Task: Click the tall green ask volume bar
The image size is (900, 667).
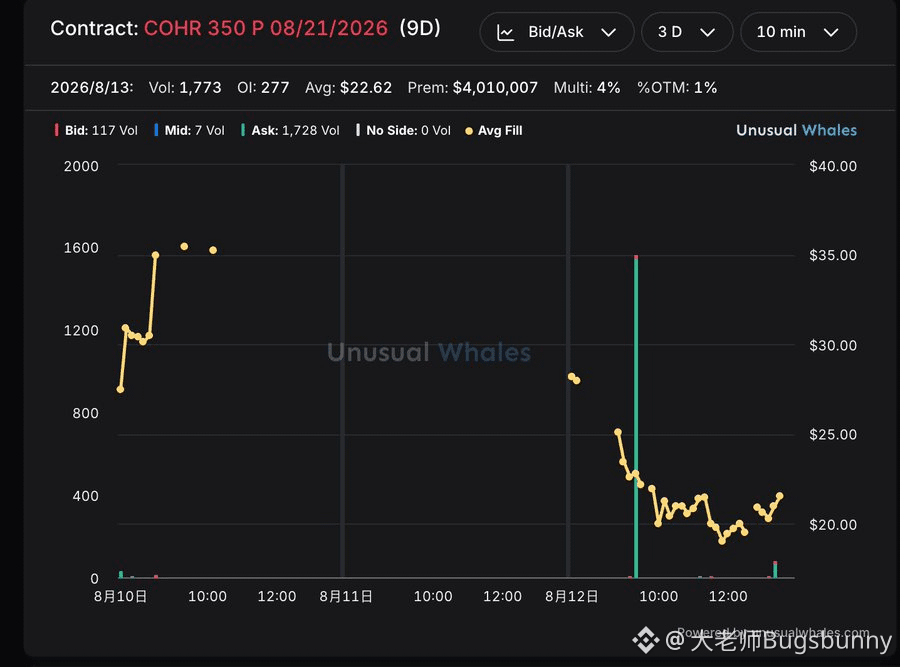Action: click(x=636, y=416)
